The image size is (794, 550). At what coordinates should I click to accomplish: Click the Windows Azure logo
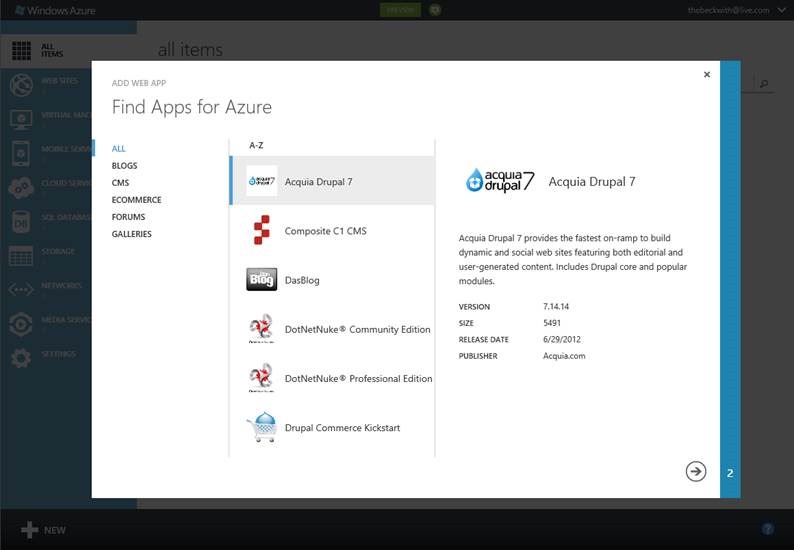click(x=55, y=10)
